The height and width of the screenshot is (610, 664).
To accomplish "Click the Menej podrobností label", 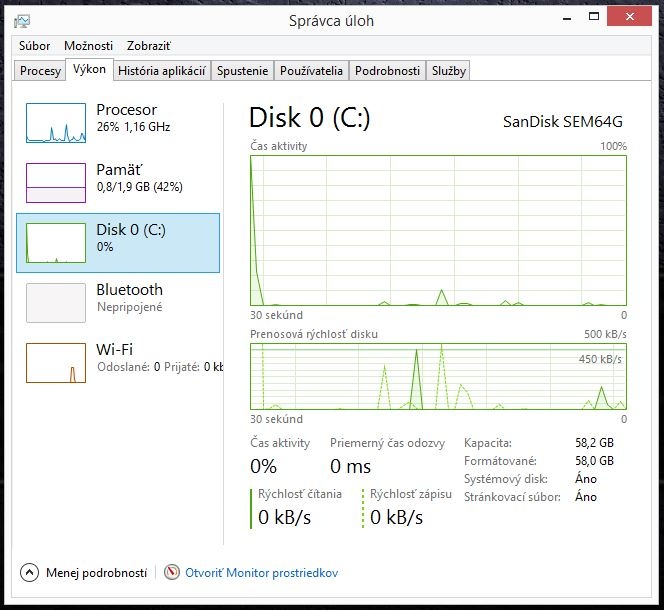I will (97, 573).
